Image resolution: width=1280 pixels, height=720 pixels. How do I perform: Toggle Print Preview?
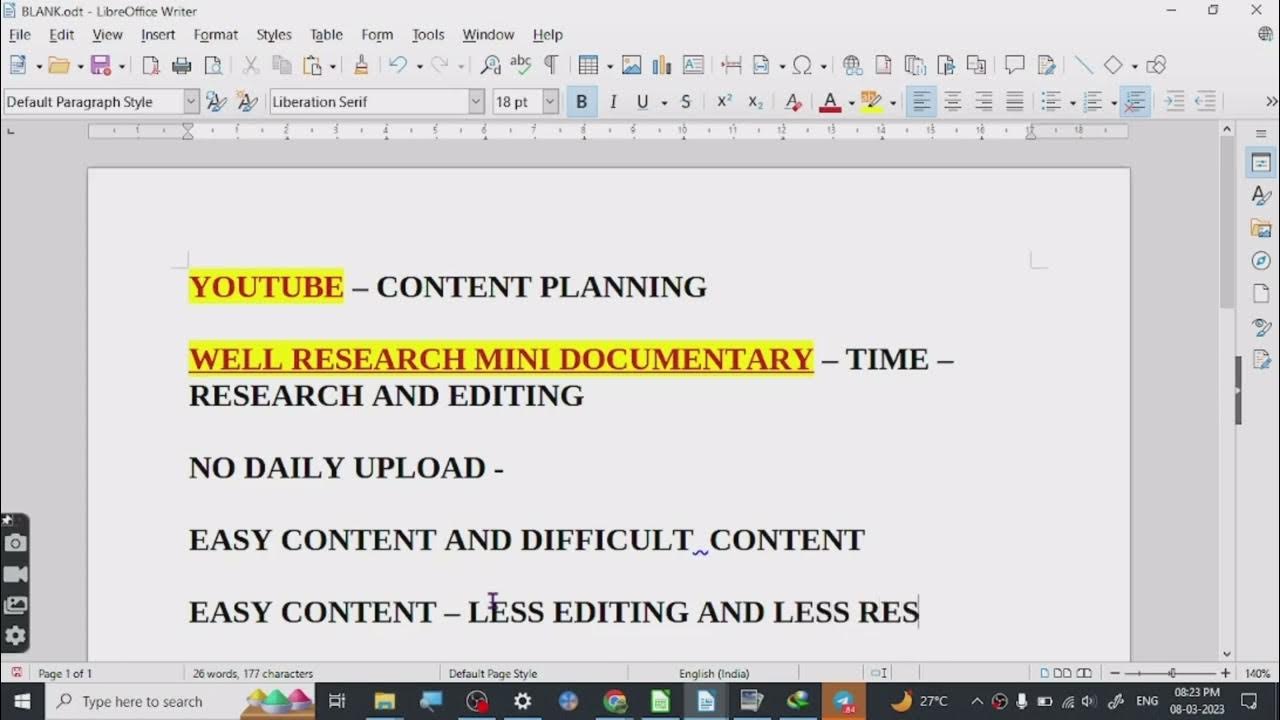(x=213, y=65)
